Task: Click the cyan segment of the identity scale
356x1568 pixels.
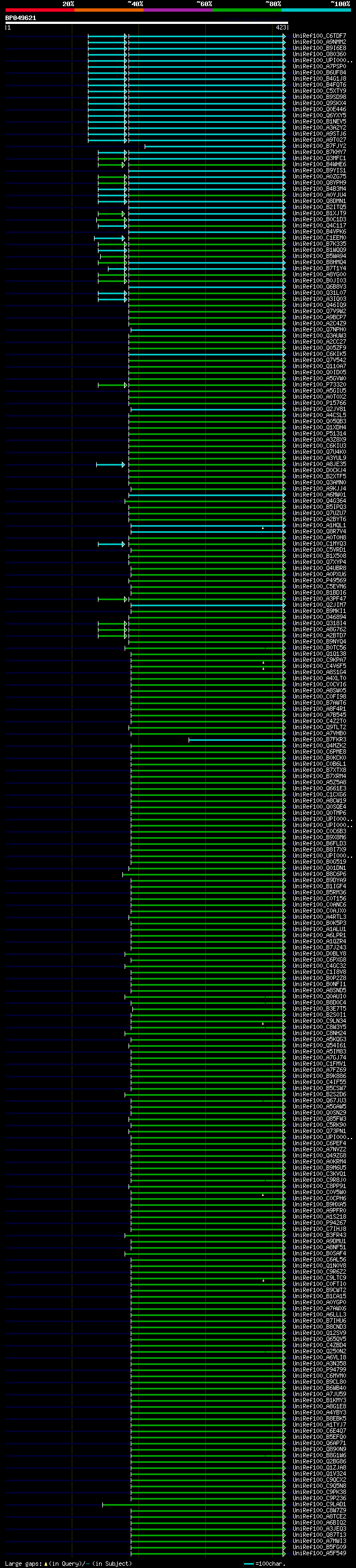Action: [x=316, y=10]
